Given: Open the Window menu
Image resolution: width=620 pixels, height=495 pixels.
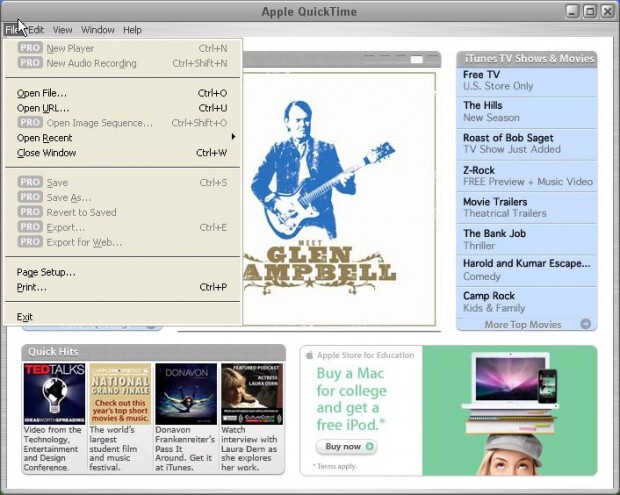Looking at the screenshot, I should pos(98,30).
